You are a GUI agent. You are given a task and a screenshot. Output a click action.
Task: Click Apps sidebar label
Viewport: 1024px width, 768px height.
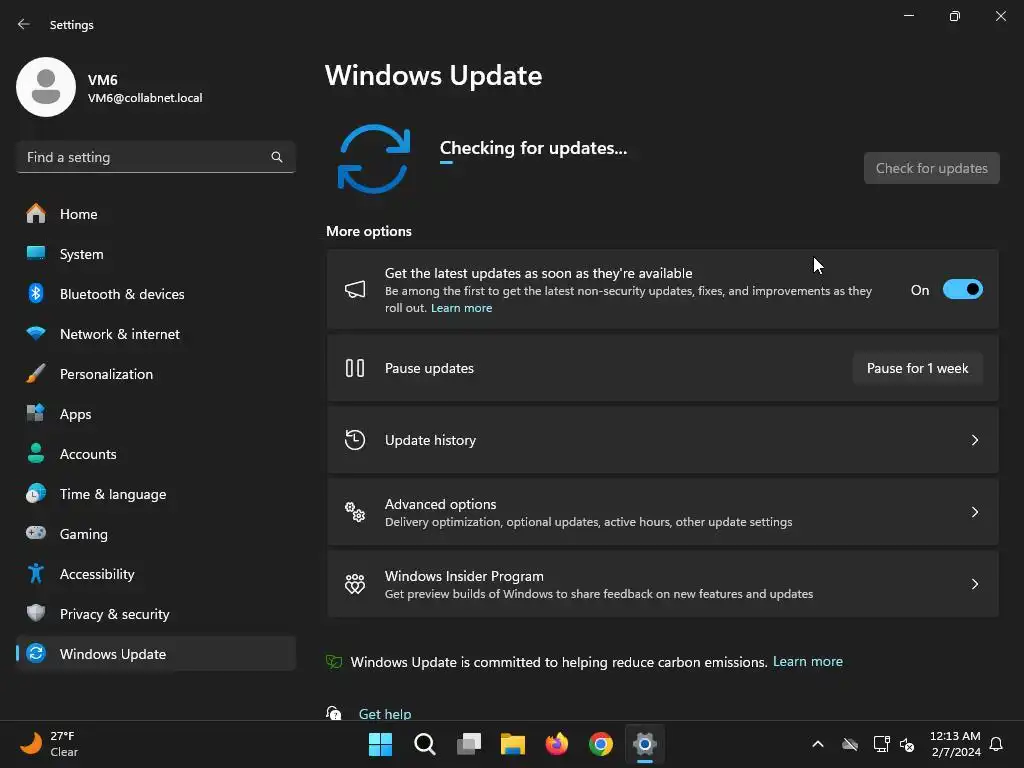click(75, 414)
